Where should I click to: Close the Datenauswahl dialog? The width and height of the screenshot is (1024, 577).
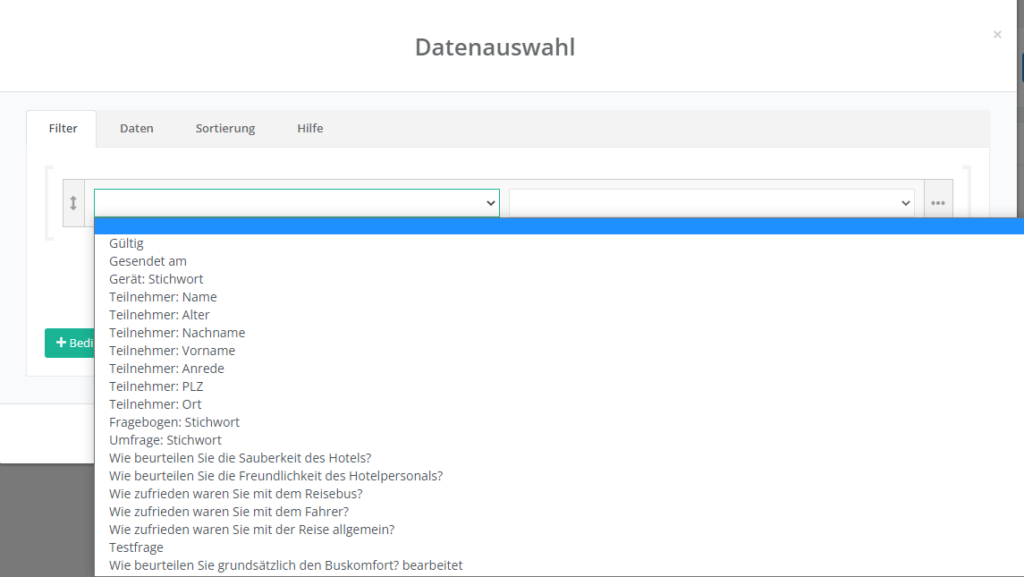996,35
